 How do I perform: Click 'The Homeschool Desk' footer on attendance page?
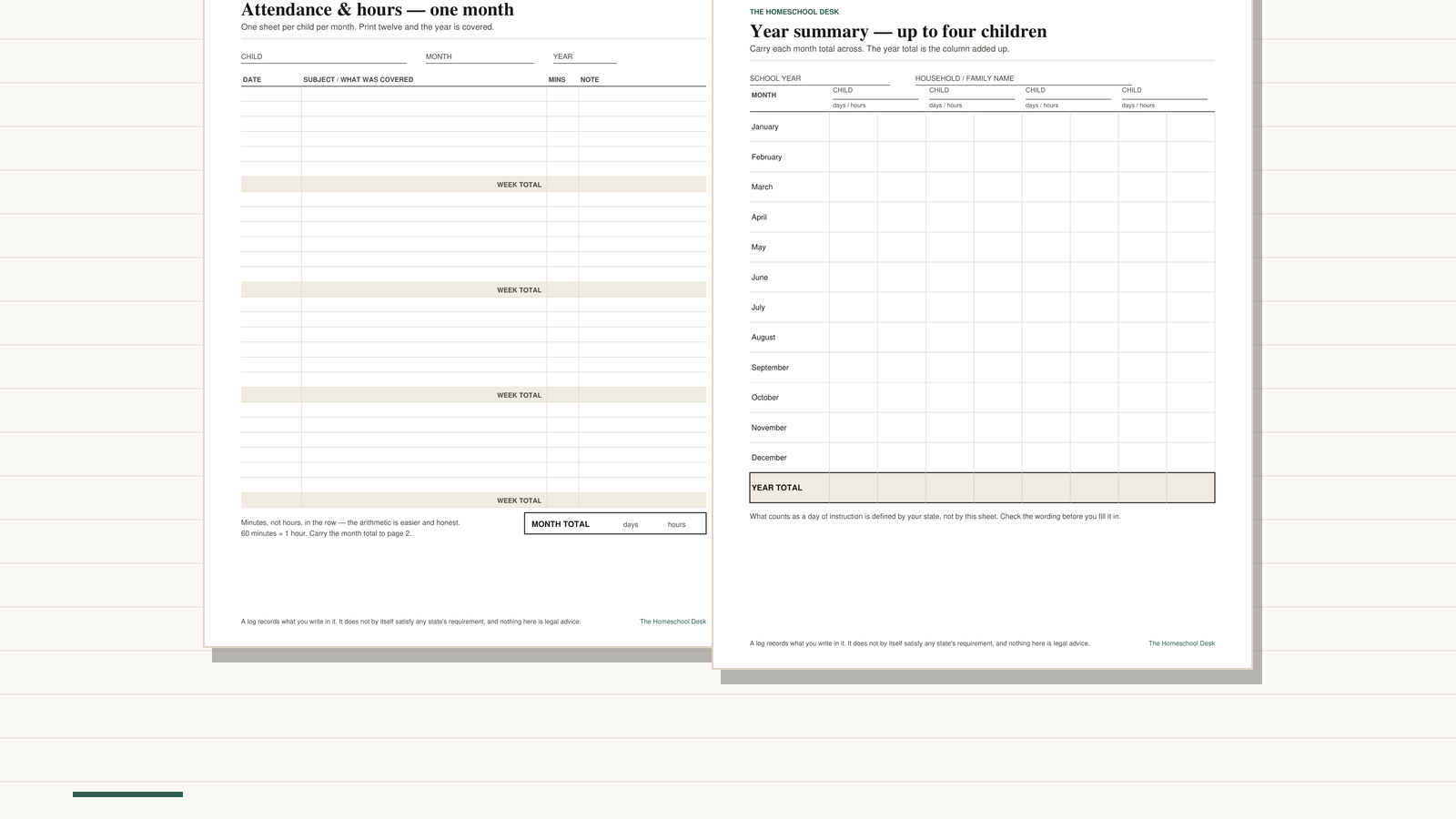click(672, 622)
